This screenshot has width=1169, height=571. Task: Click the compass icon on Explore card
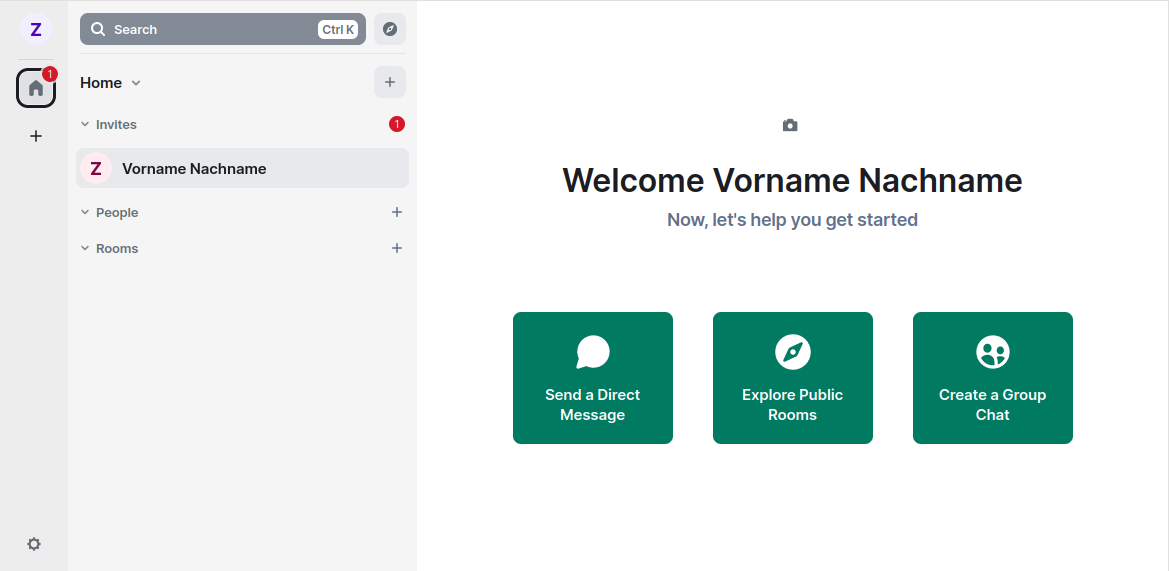[793, 352]
